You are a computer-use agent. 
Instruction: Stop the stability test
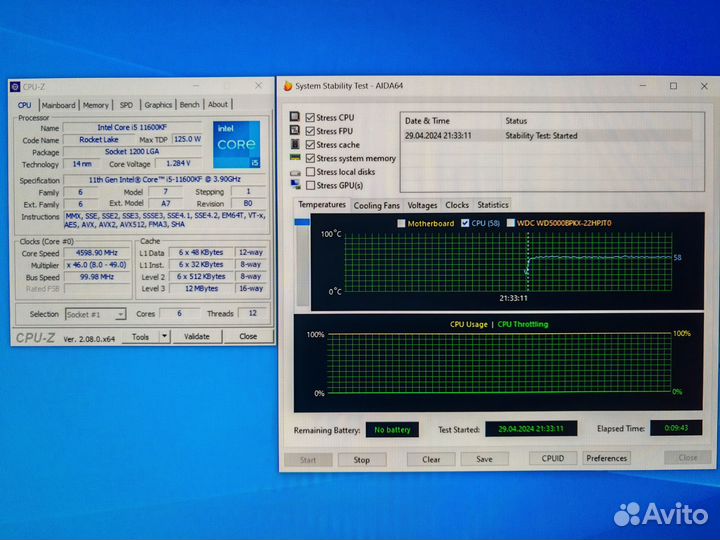(x=361, y=460)
